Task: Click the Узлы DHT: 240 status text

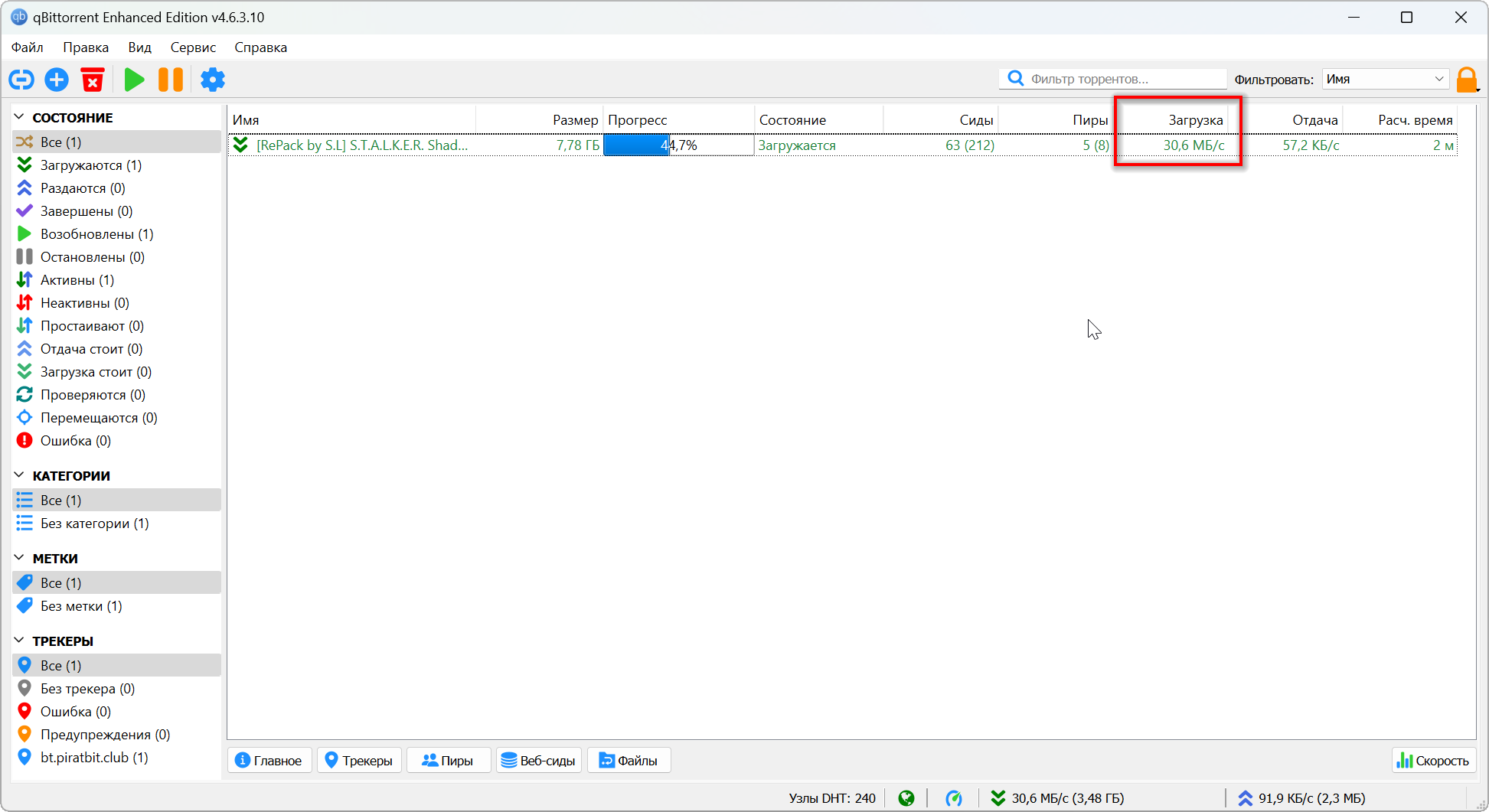Action: coord(832,798)
